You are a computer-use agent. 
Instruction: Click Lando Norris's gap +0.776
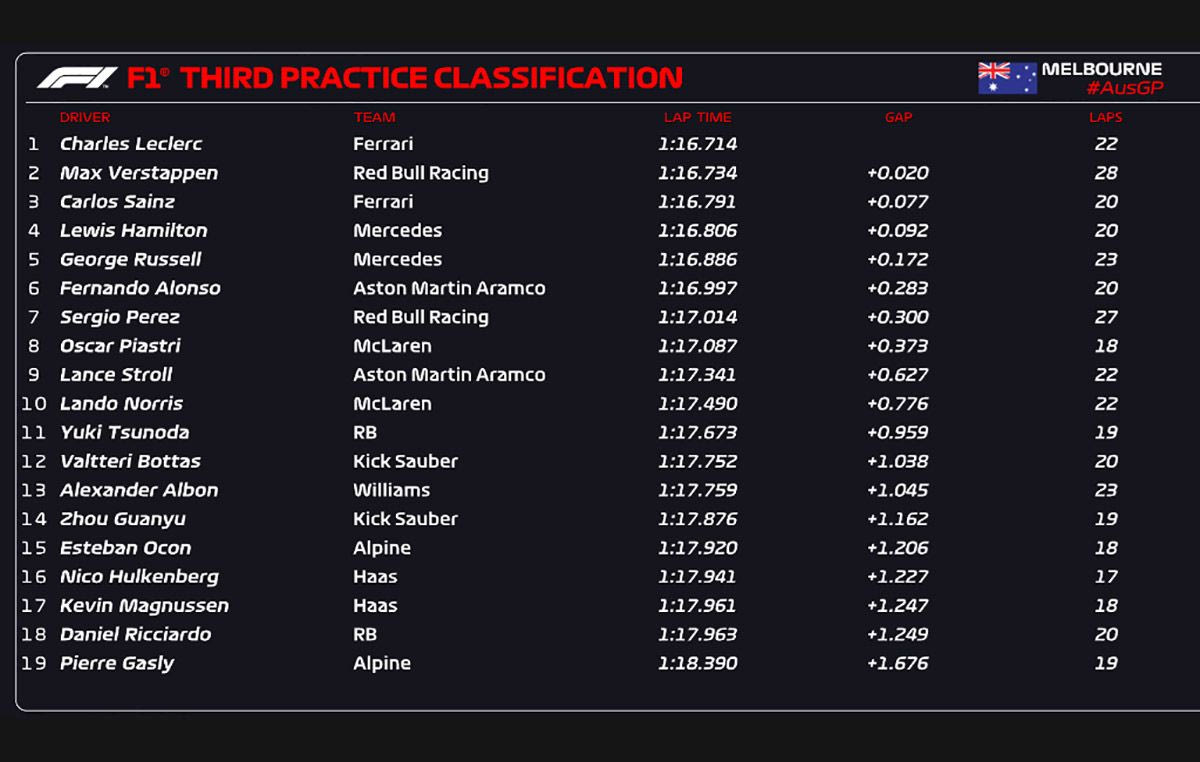click(x=898, y=404)
